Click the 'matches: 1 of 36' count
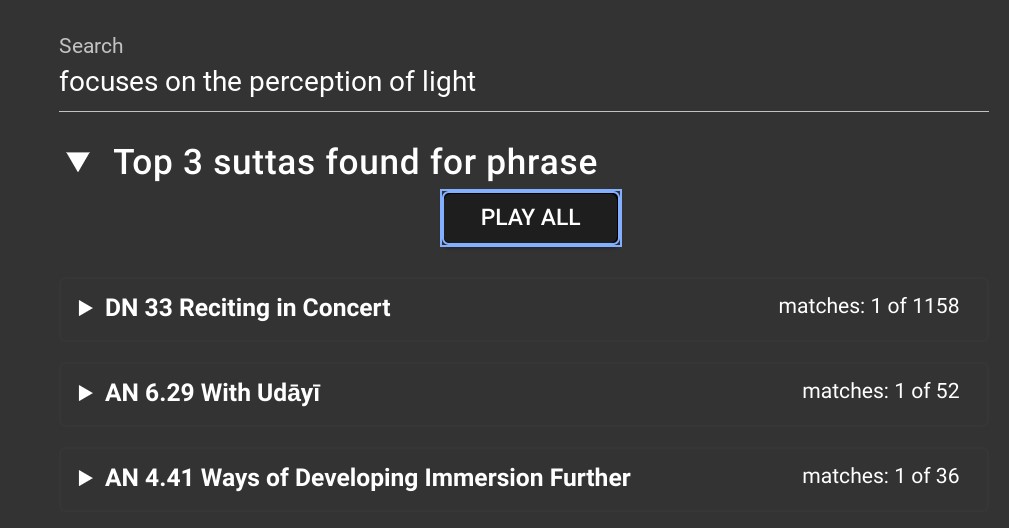Viewport: 1009px width, 528px height. [880, 476]
